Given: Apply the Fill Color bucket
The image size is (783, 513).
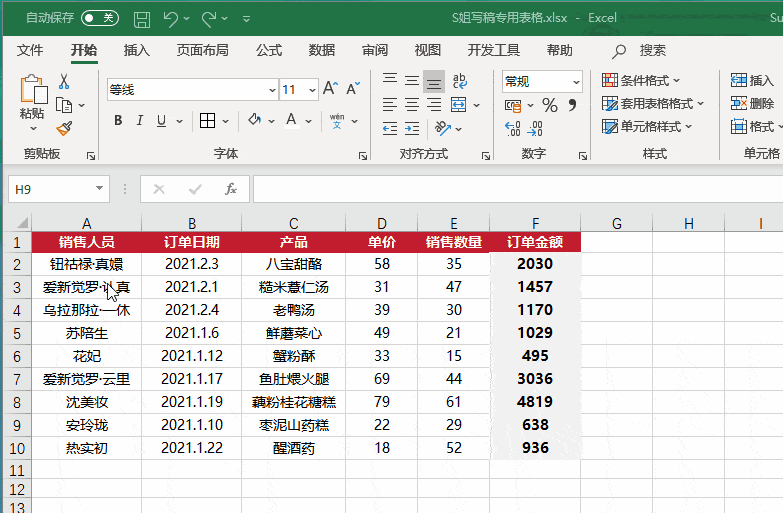Looking at the screenshot, I should pyautogui.click(x=255, y=120).
